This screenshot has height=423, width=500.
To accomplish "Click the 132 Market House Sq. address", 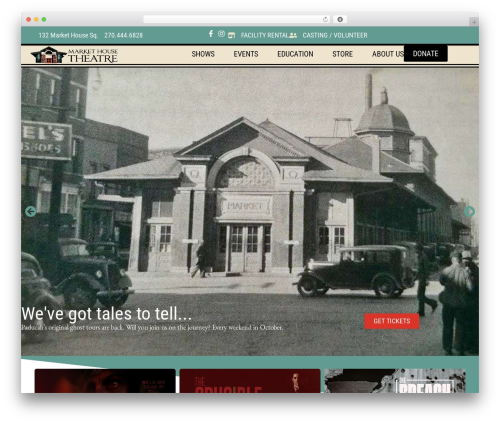I will [x=68, y=35].
